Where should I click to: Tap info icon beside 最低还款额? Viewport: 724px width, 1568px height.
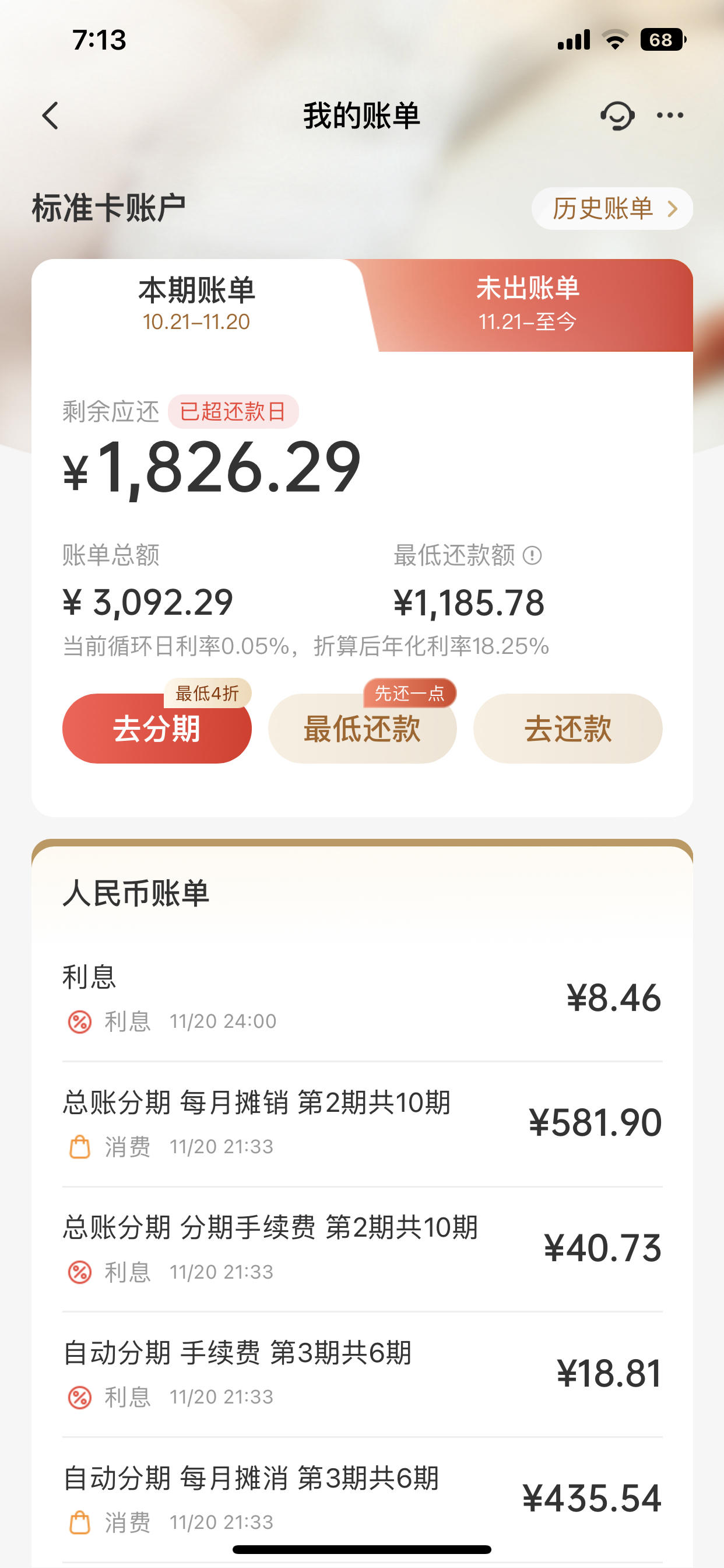tap(532, 555)
